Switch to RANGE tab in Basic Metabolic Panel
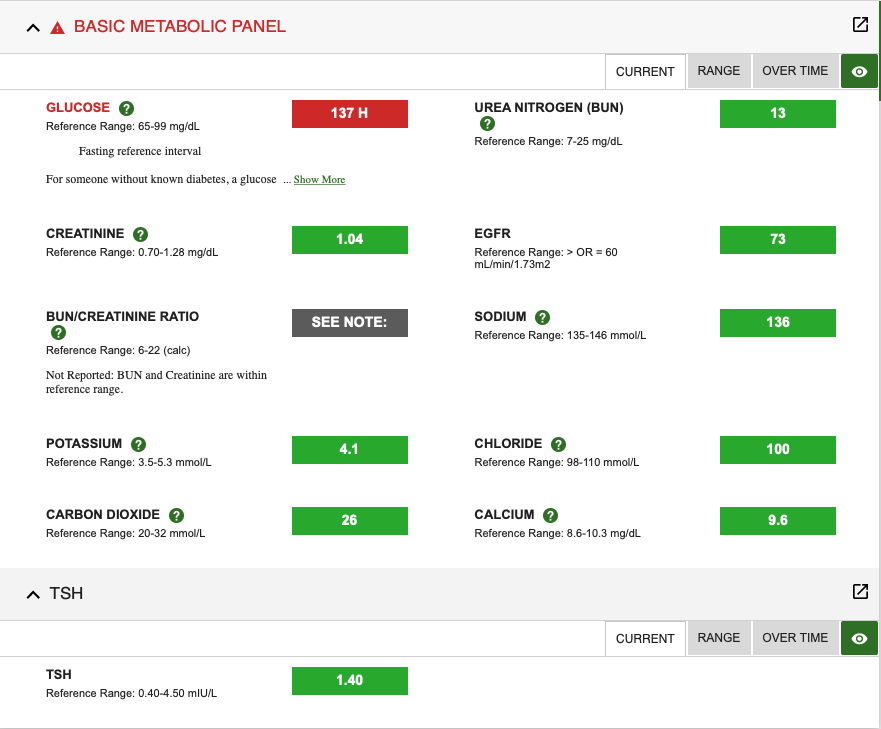This screenshot has width=881, height=729. (719, 71)
